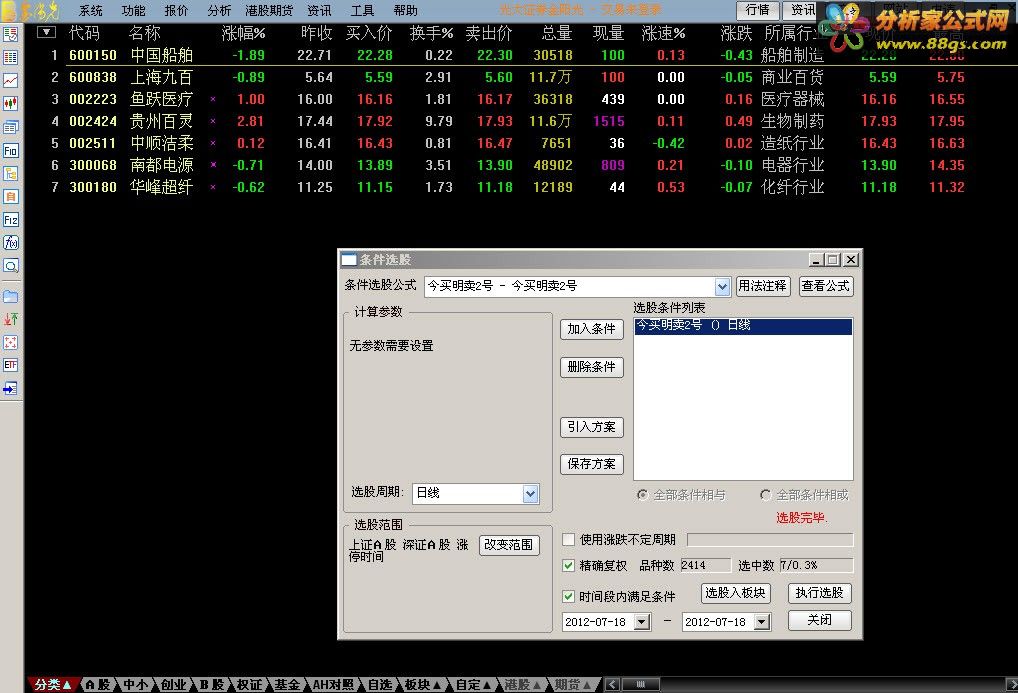The image size is (1018, 693).
Task: Open the 选股周期 日线 dropdown
Action: click(530, 494)
